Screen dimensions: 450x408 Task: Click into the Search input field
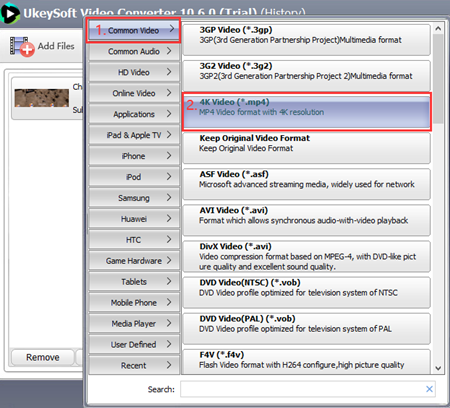pos(303,389)
